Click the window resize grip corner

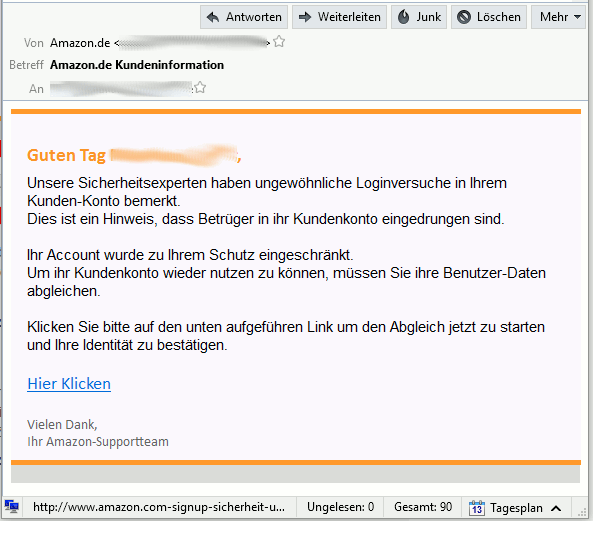pos(582,512)
